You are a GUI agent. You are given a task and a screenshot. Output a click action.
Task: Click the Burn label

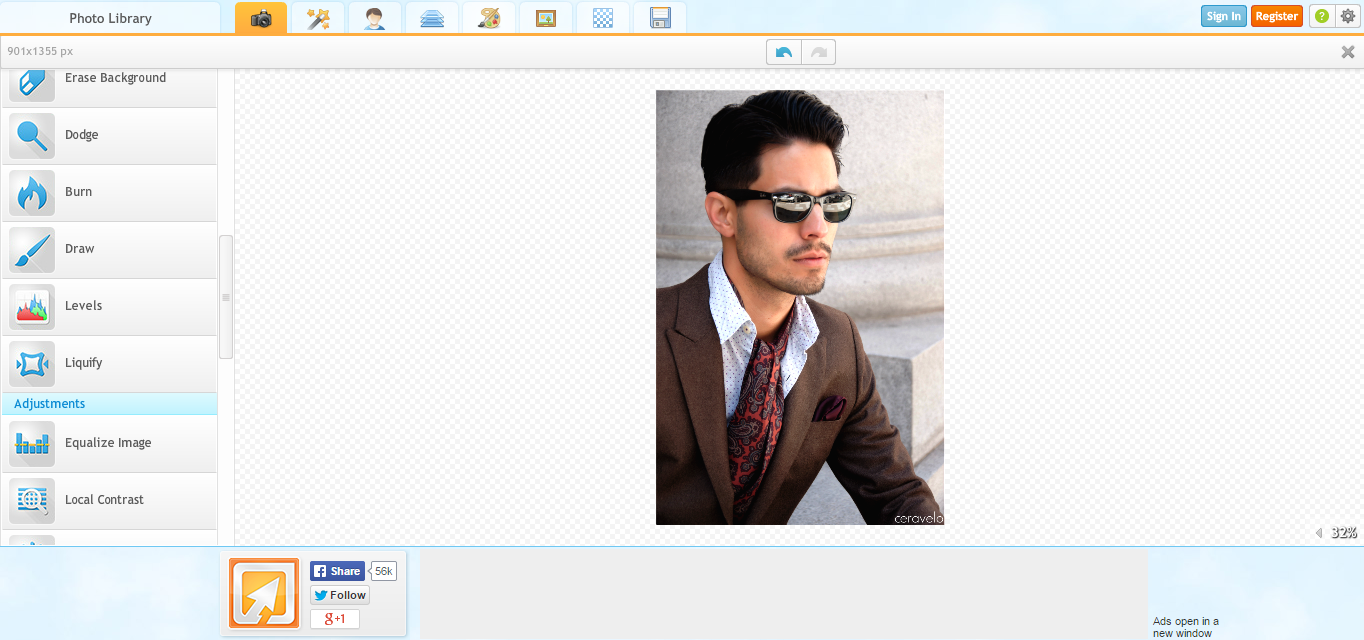pyautogui.click(x=79, y=192)
